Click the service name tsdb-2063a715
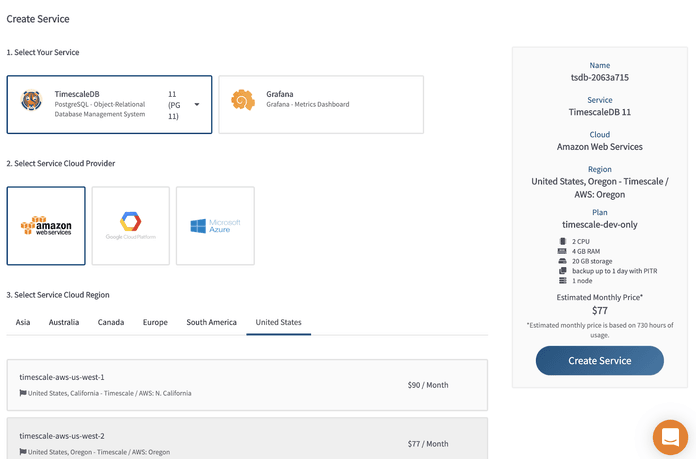Viewport: 696px width, 459px height. [x=599, y=77]
